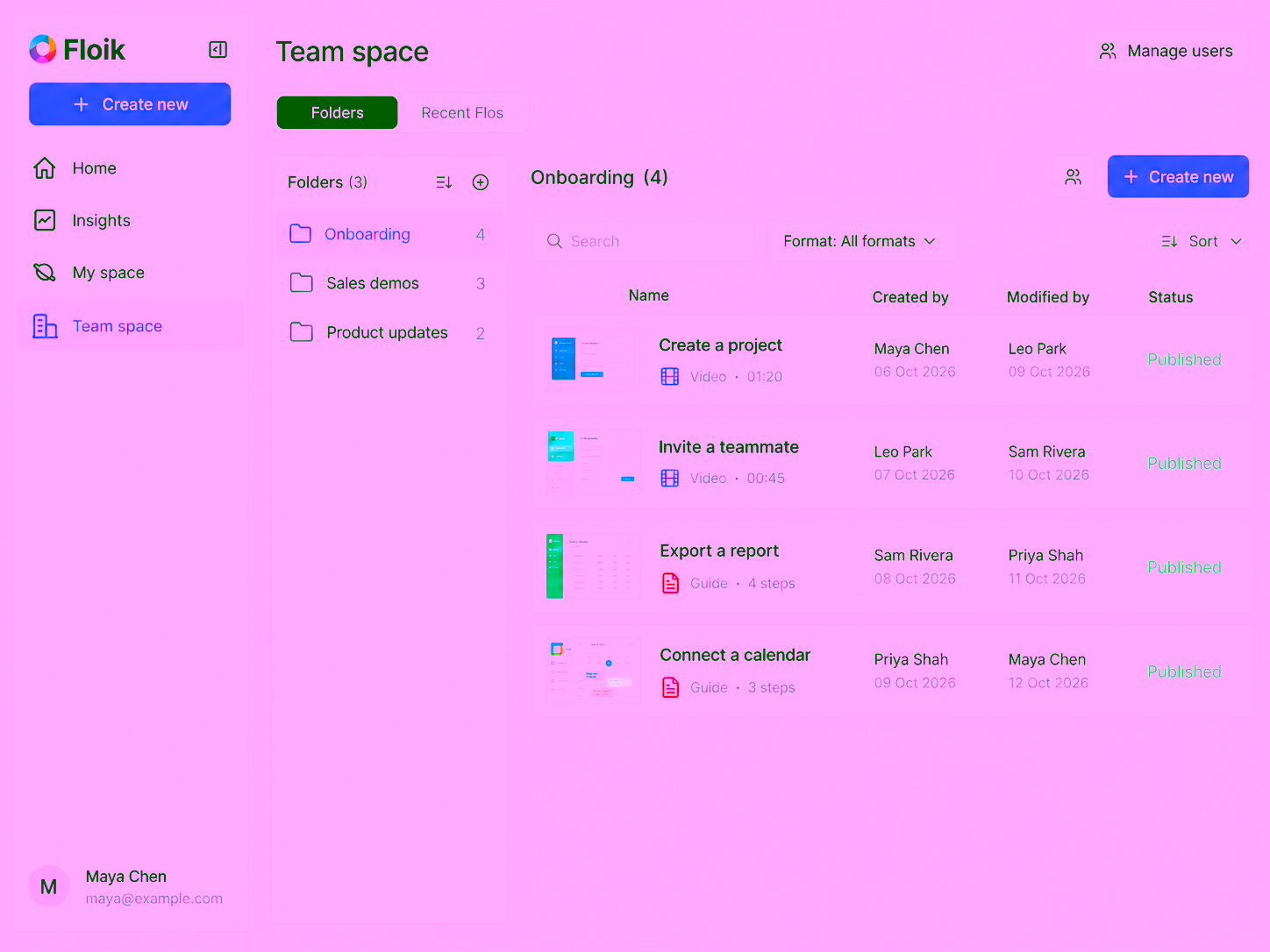Open the Export a report flo title
This screenshot has height=952, width=1270.
point(719,551)
